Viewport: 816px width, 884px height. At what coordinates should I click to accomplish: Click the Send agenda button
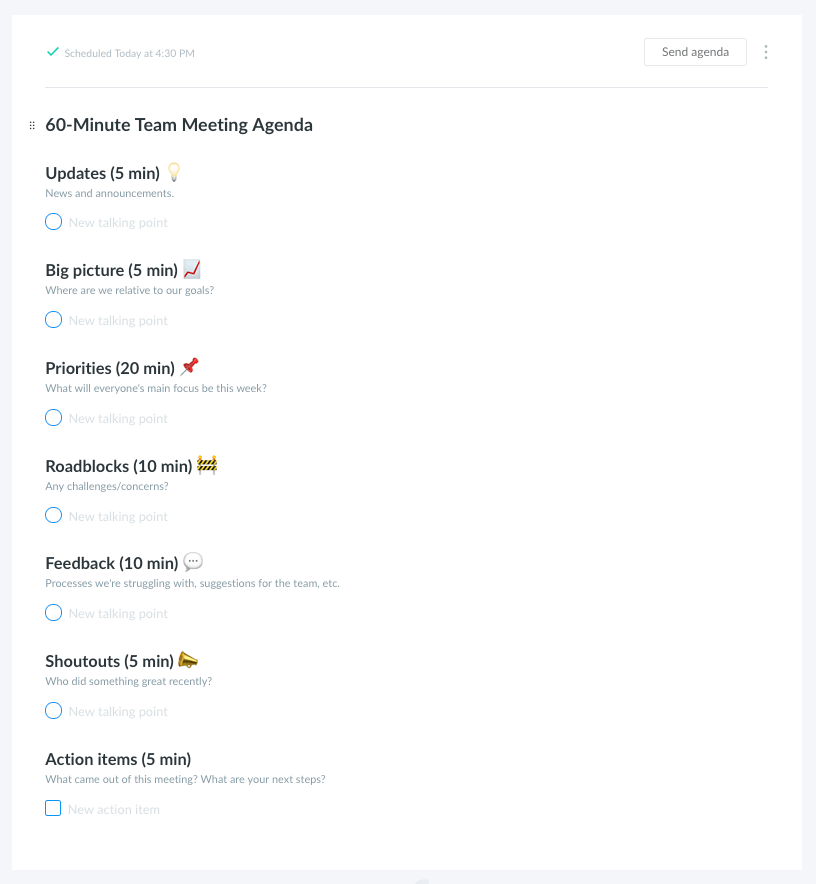[x=695, y=52]
